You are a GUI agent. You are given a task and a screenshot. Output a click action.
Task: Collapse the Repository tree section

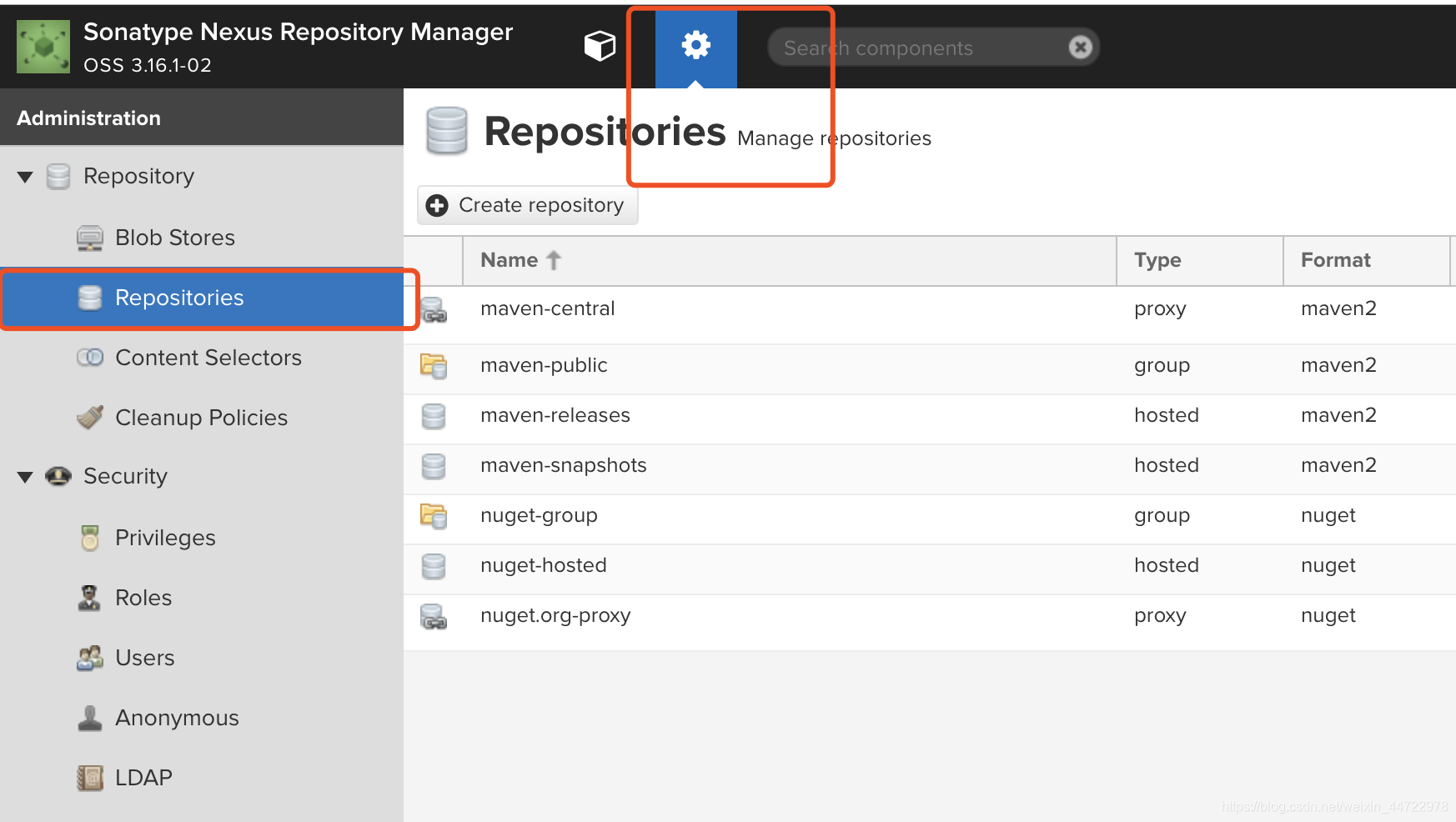[x=25, y=177]
